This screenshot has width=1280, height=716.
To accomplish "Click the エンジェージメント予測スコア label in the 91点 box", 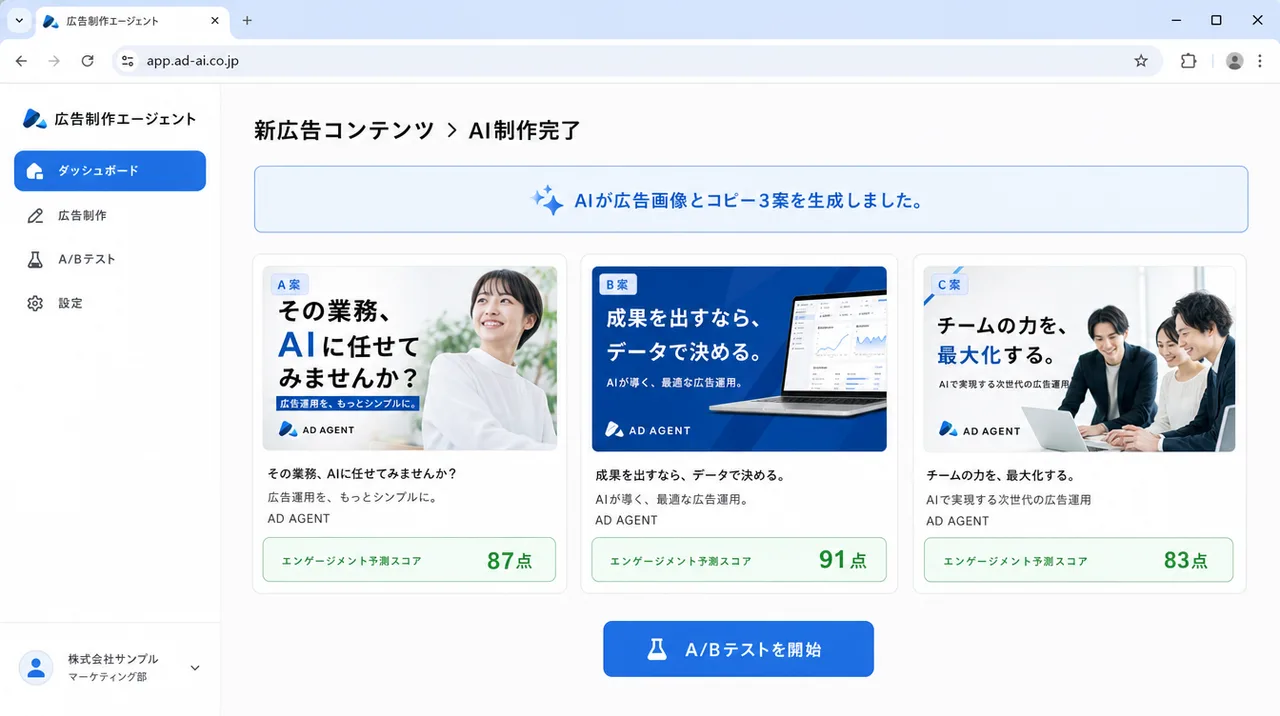I will click(x=681, y=561).
